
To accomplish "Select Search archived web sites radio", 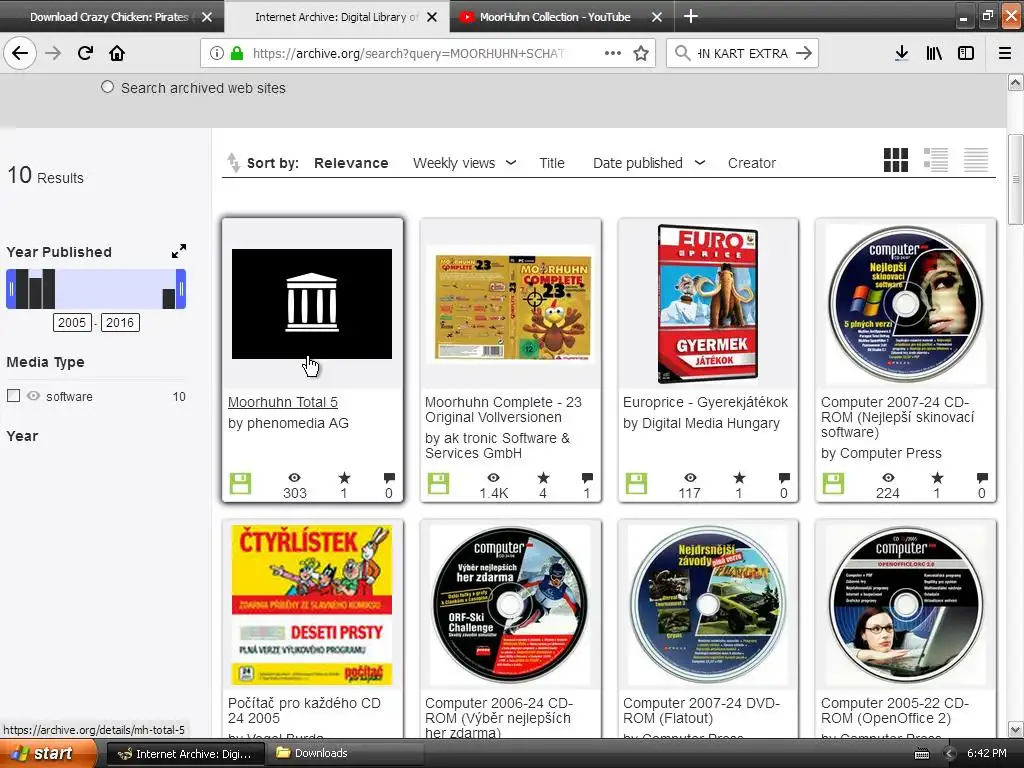I will pyautogui.click(x=108, y=87).
